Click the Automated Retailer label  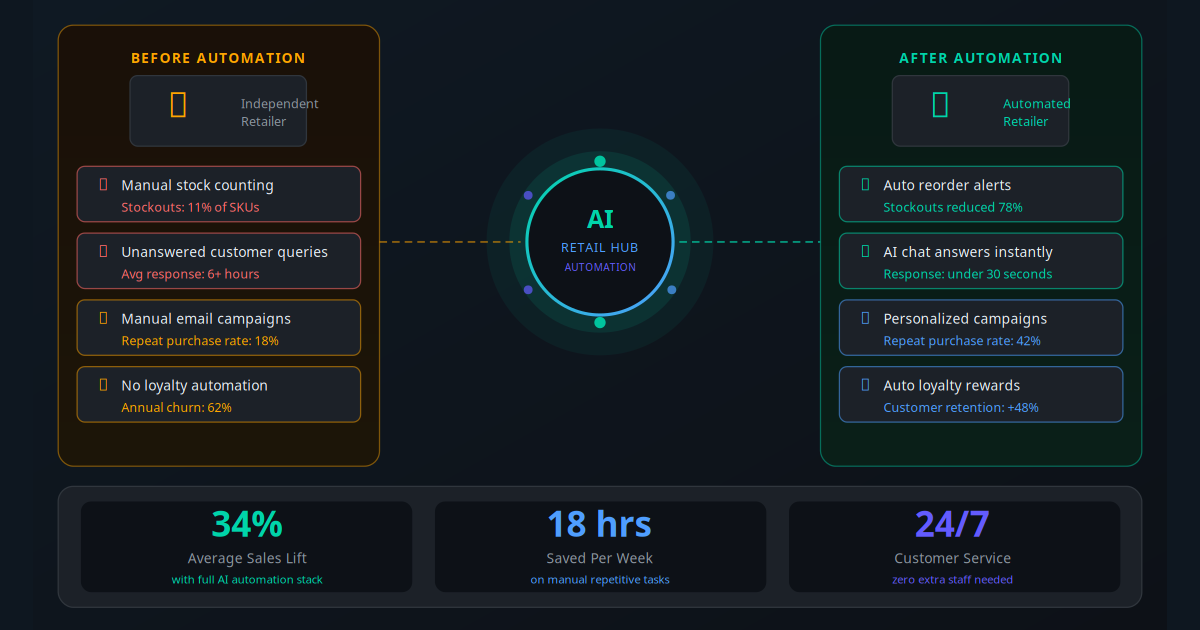1037,113
